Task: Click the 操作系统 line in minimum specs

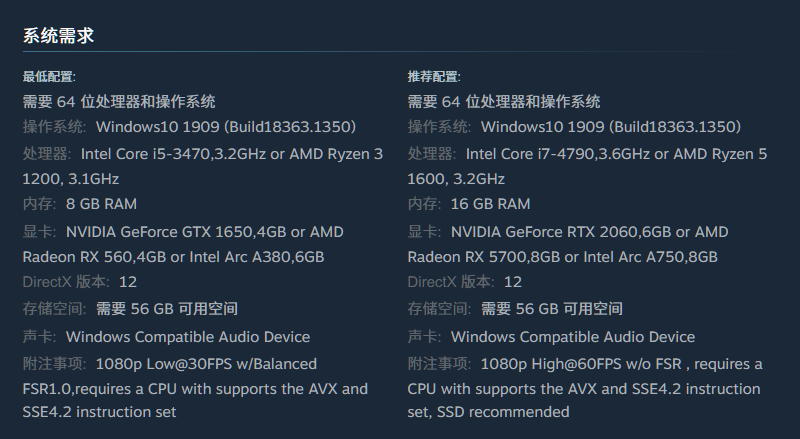Action: 189,127
